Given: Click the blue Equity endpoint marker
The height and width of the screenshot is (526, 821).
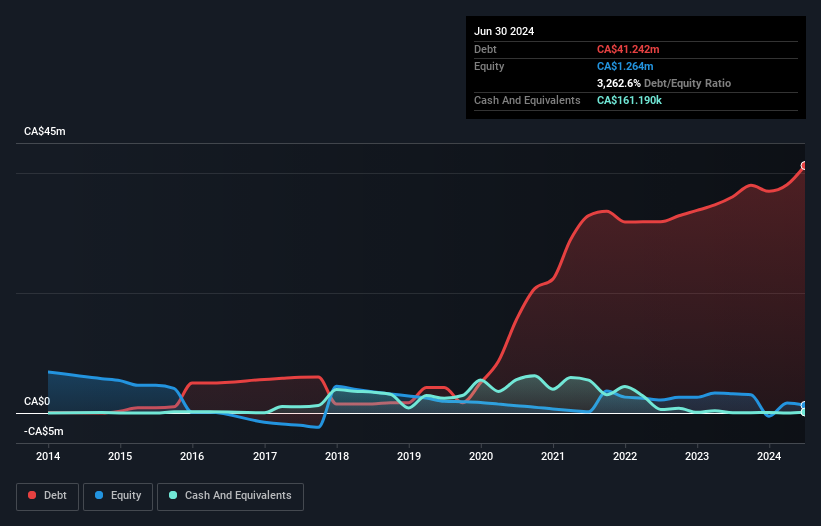Looking at the screenshot, I should [x=804, y=405].
